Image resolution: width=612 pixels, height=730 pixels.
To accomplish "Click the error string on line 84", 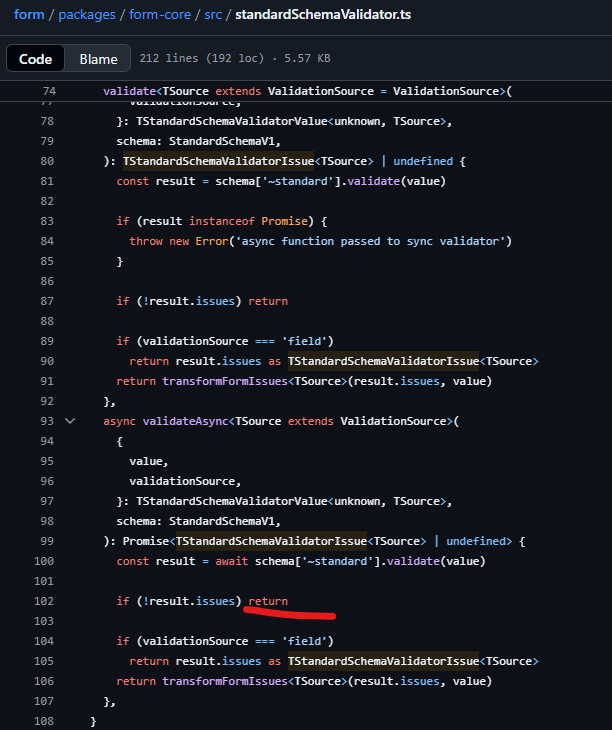I will [370, 241].
